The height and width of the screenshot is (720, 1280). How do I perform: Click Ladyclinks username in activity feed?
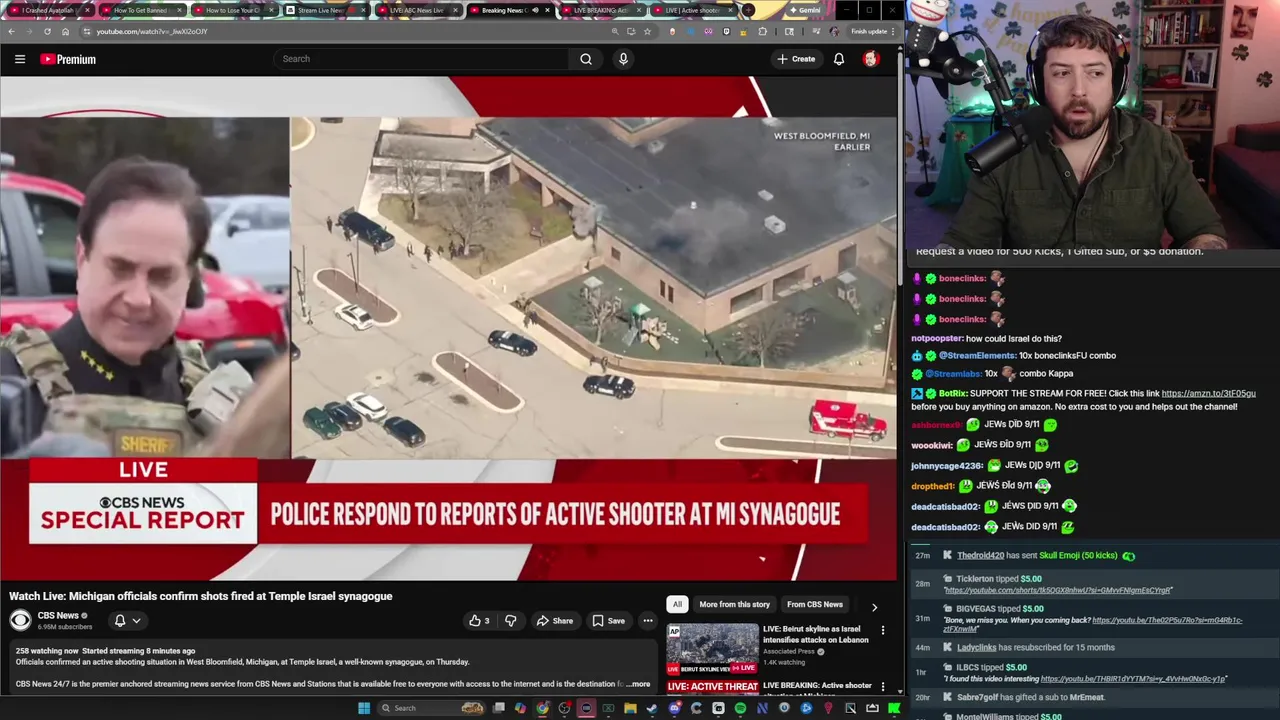tap(976, 647)
